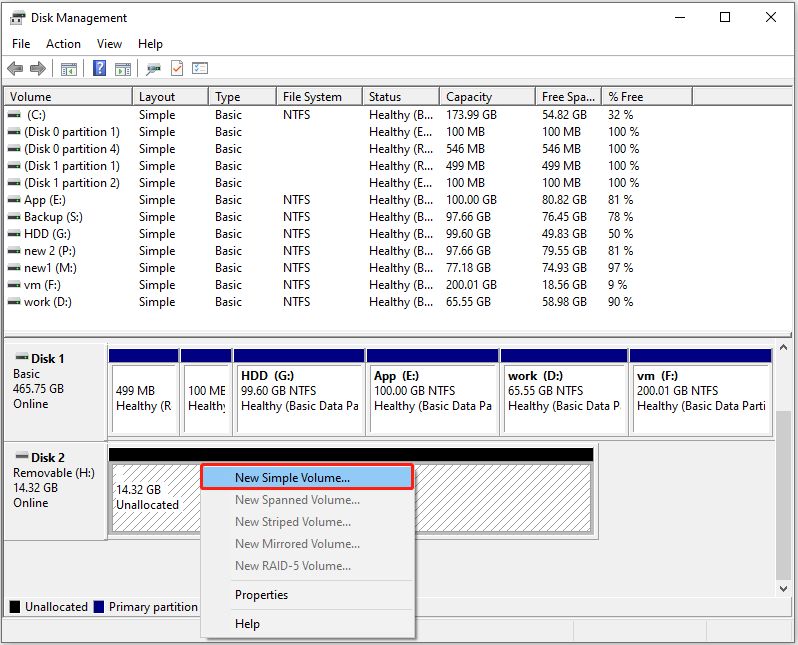Select the vm (F:) partition block on Disk 1
This screenshot has height=645, width=798.
[x=701, y=392]
